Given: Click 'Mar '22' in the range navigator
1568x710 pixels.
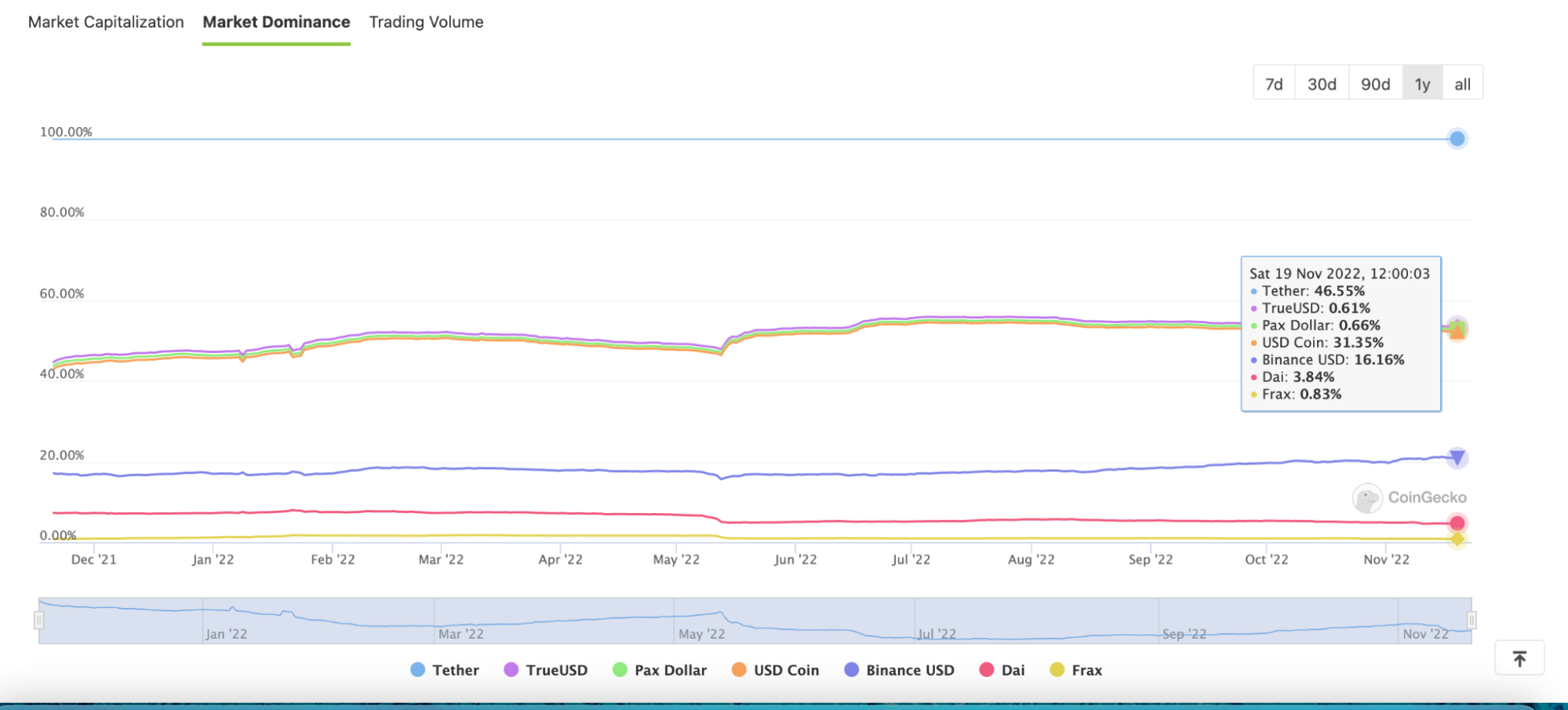Looking at the screenshot, I should tap(461, 634).
